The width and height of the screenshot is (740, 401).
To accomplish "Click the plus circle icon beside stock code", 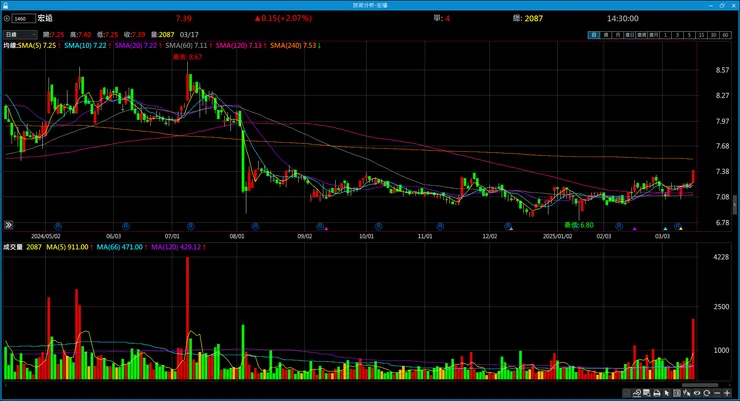I will tap(7, 18).
